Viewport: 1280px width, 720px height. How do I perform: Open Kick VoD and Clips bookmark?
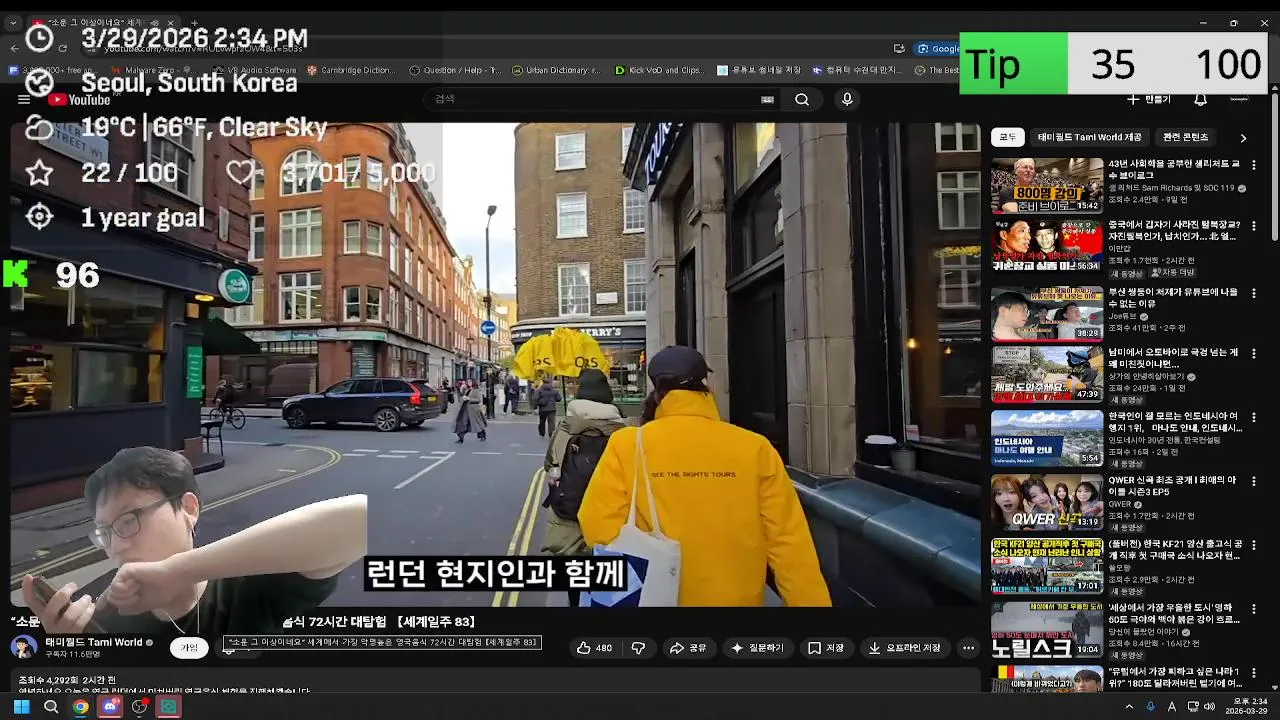pos(659,70)
